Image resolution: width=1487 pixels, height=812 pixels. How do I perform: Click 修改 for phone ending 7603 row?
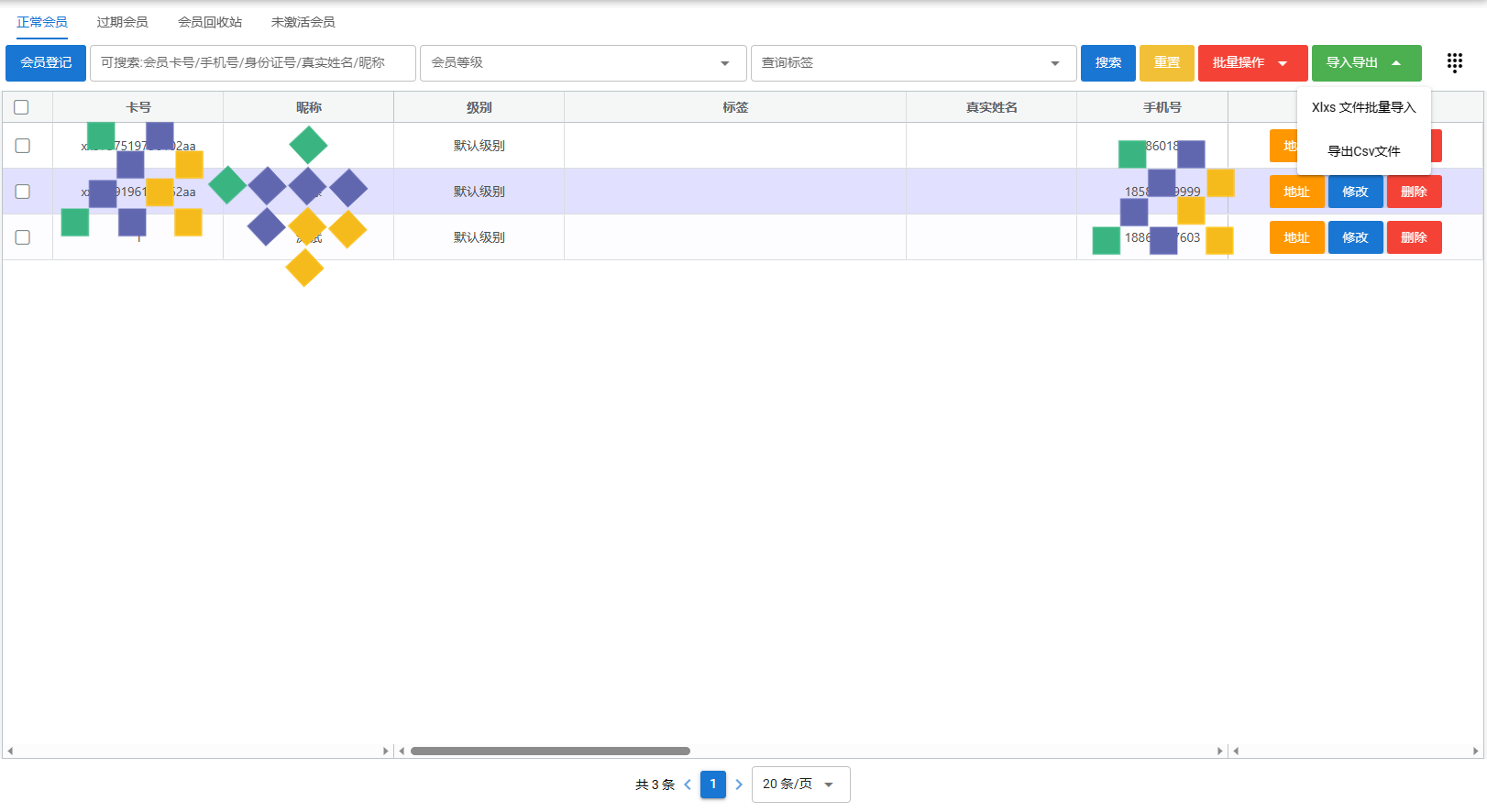coord(1355,237)
